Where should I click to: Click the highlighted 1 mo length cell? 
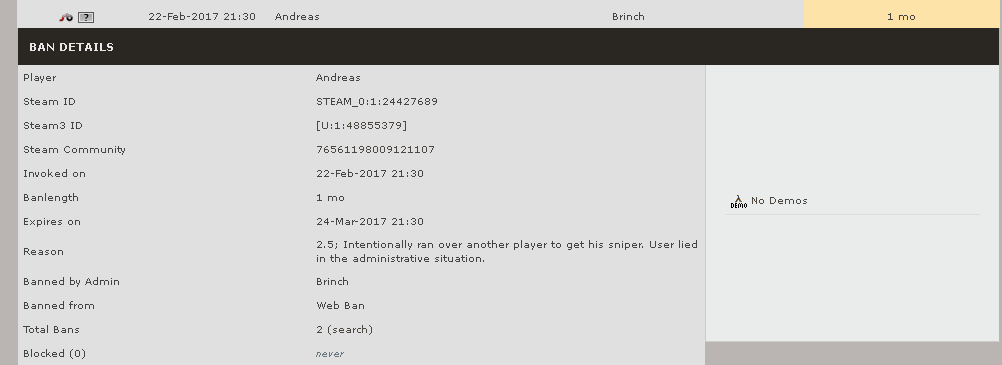point(901,17)
